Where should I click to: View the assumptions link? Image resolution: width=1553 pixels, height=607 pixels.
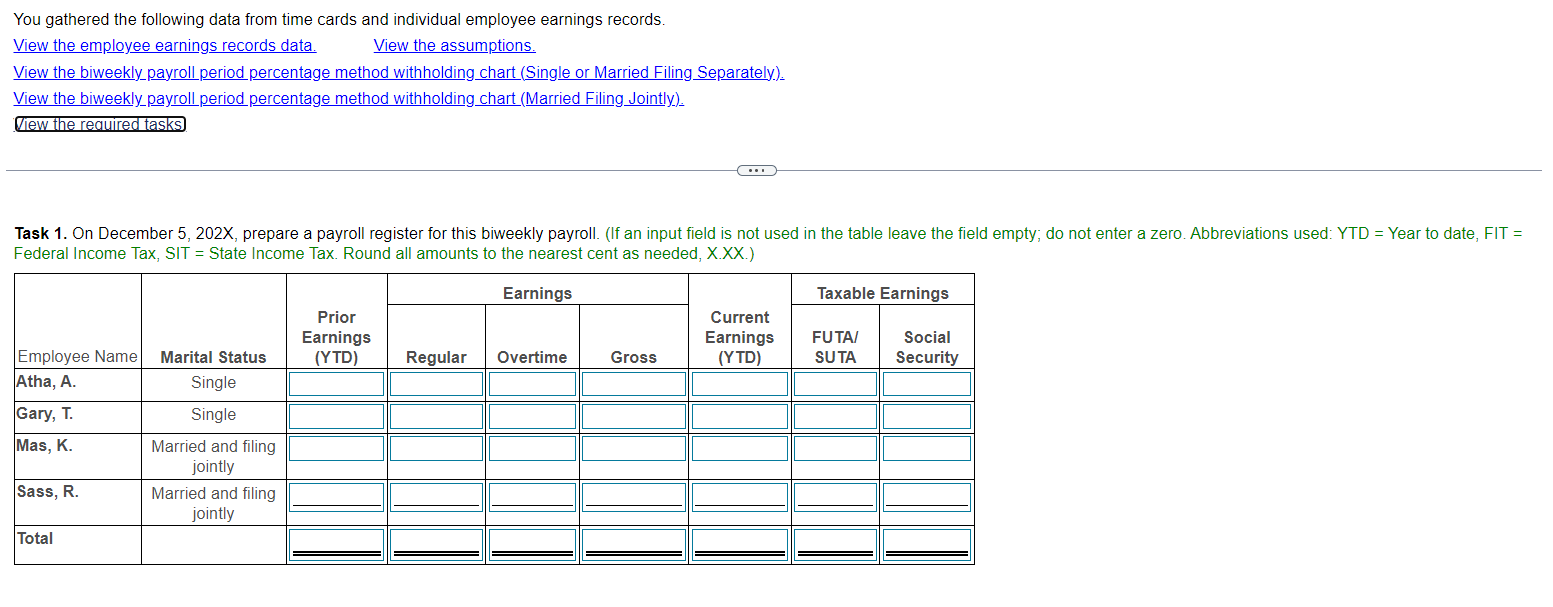[454, 45]
